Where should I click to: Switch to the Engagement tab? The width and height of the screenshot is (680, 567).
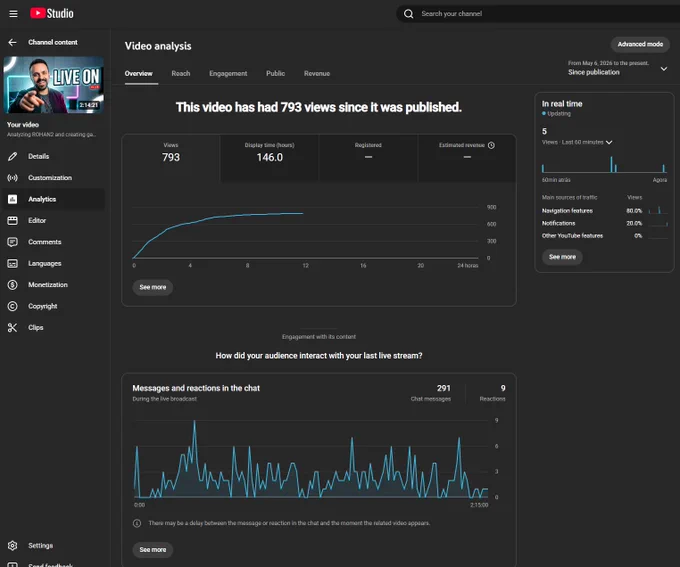[x=228, y=74]
